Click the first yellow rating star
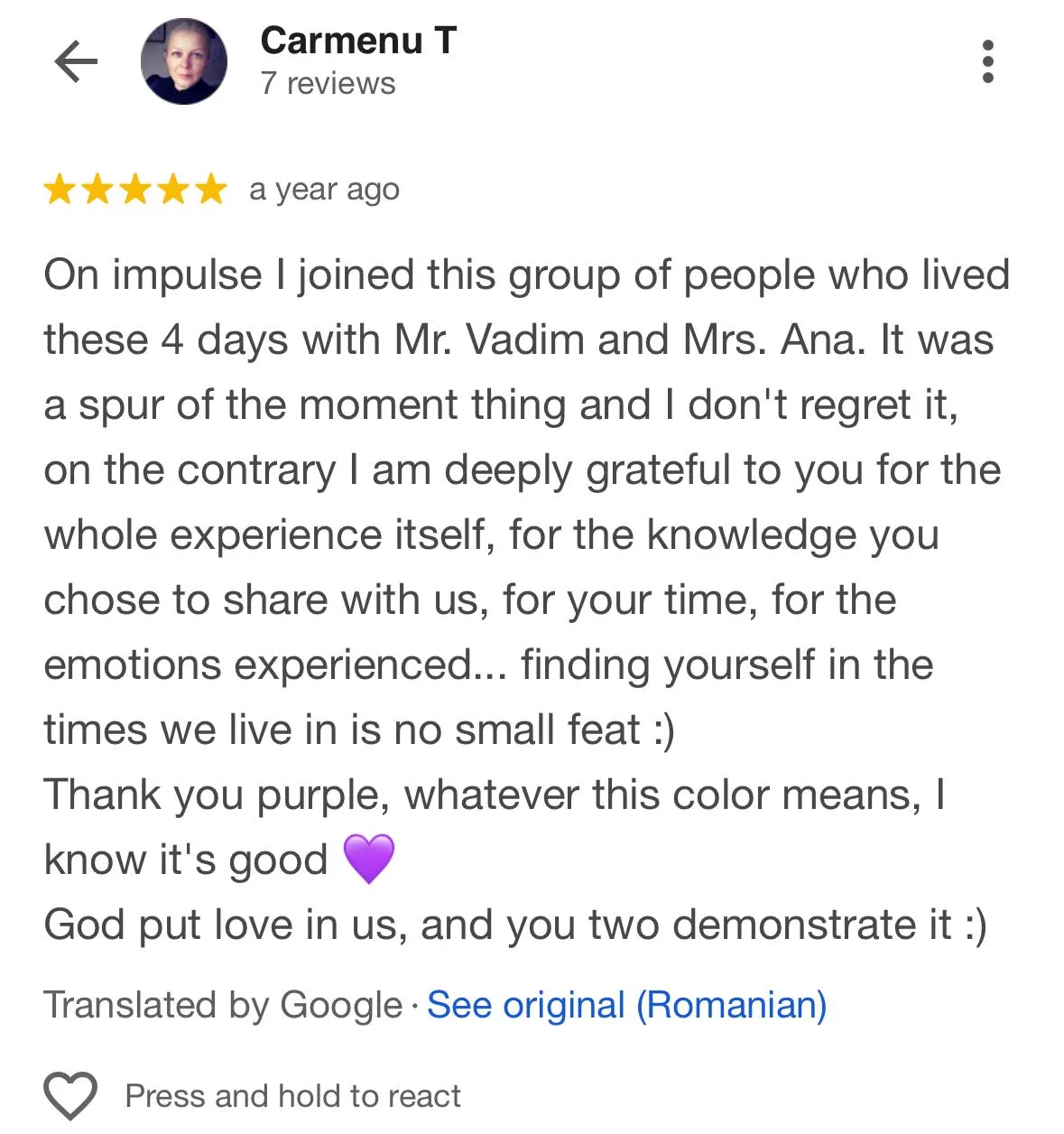The width and height of the screenshot is (1064, 1134). [x=60, y=190]
